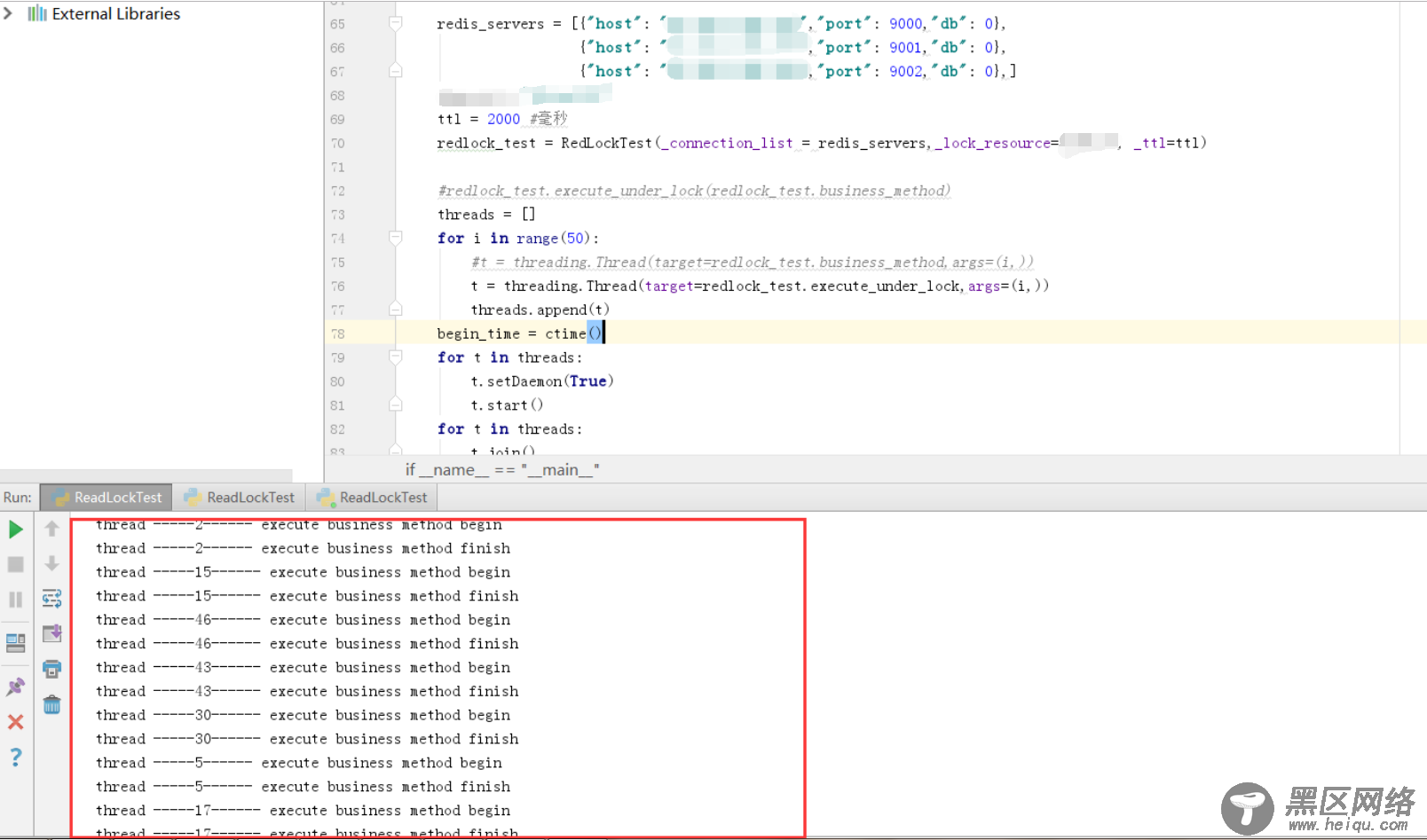This screenshot has width=1427, height=840.
Task: Click the down arrow stack trace icon
Action: [x=51, y=564]
